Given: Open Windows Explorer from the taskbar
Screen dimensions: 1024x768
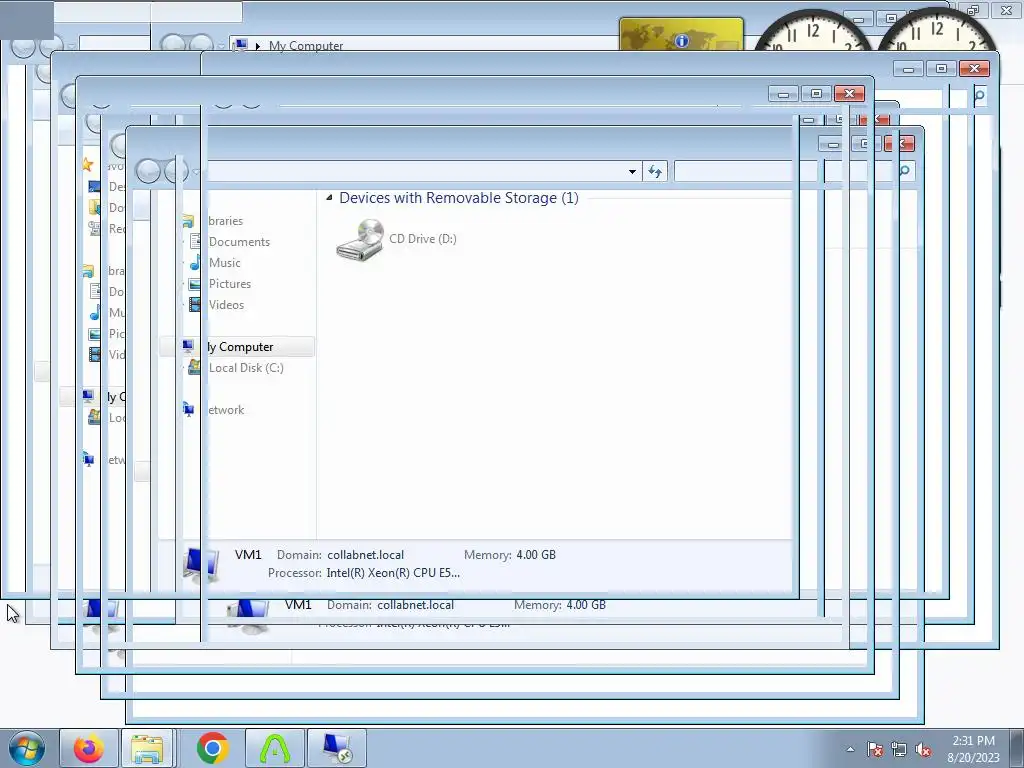Looking at the screenshot, I should (148, 748).
